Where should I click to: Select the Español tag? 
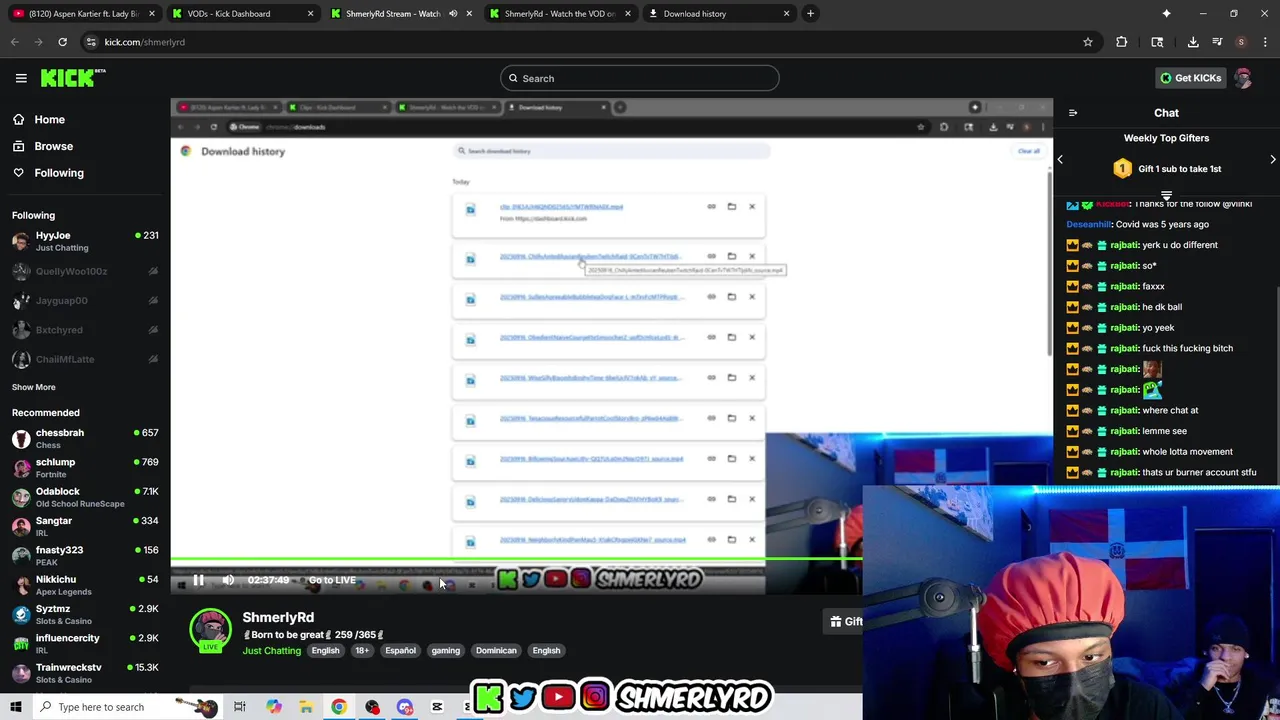point(400,651)
